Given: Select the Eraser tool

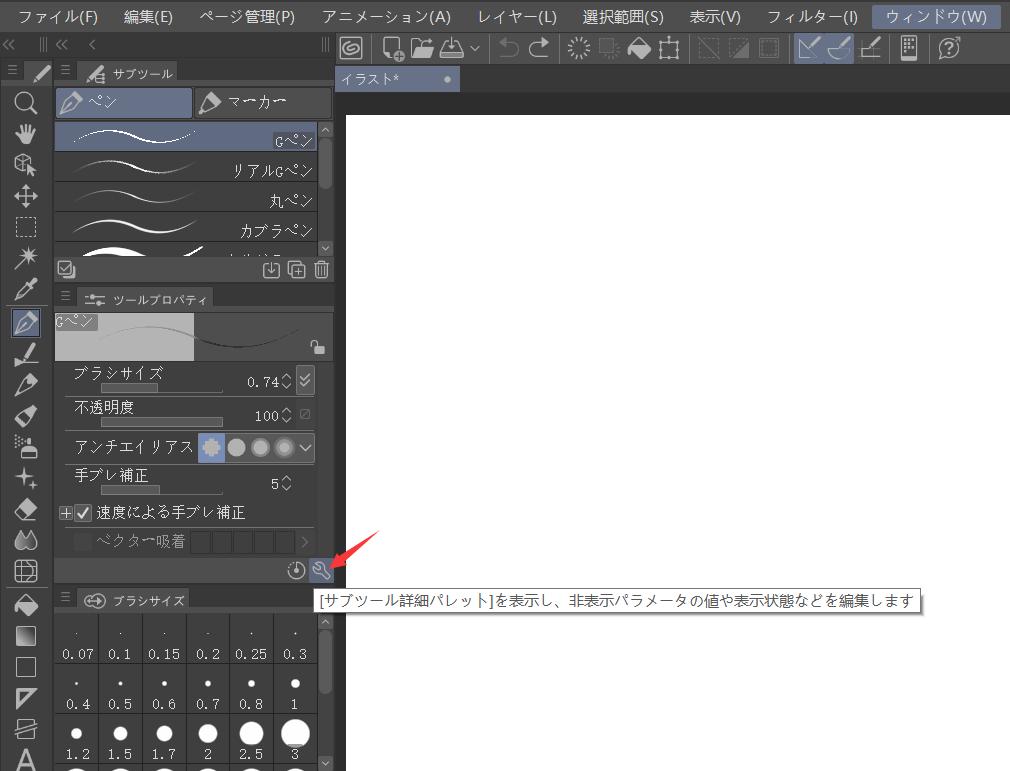Looking at the screenshot, I should pos(26,509).
